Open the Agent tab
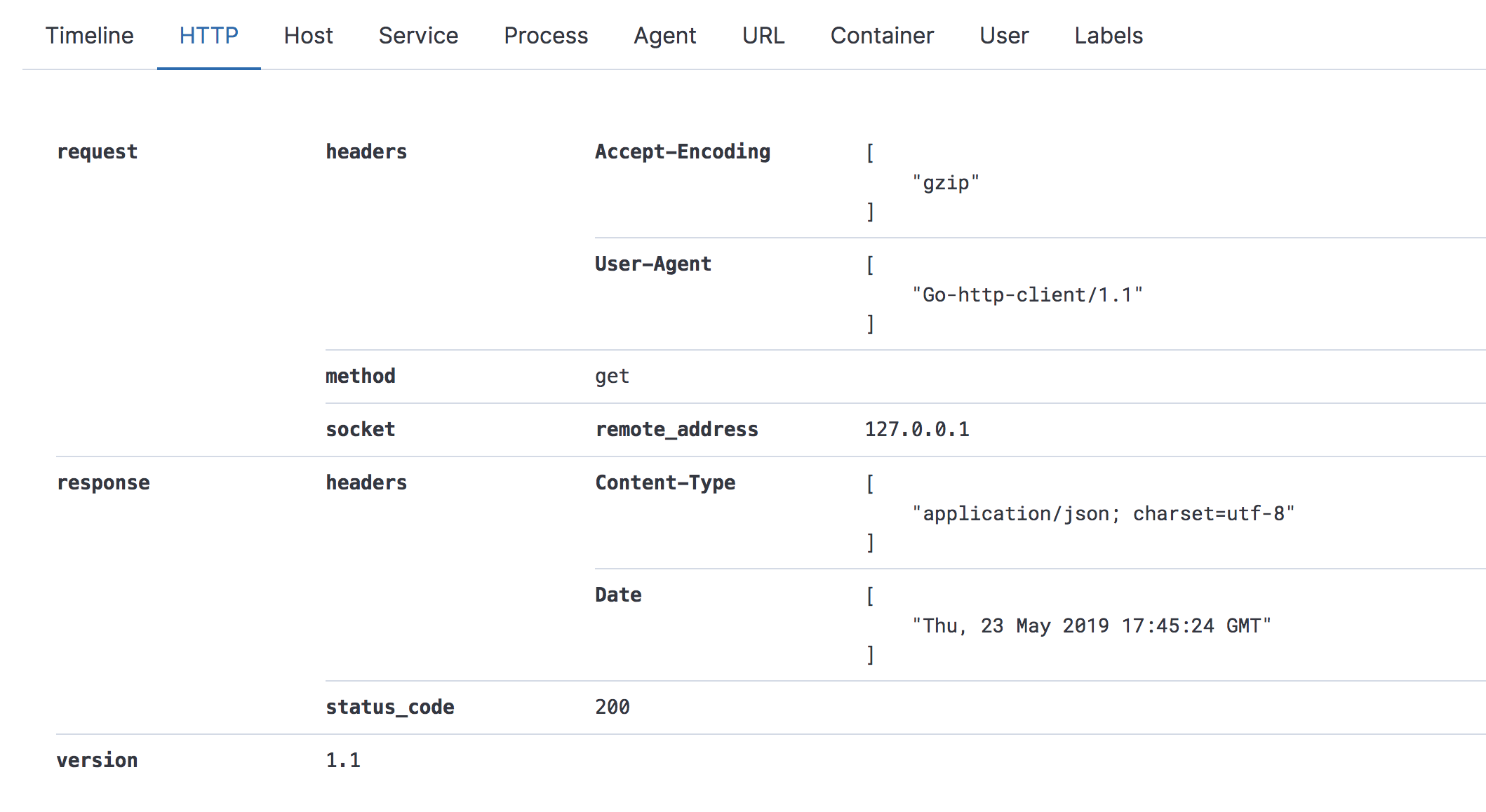The width and height of the screenshot is (1486, 812). coord(664,35)
